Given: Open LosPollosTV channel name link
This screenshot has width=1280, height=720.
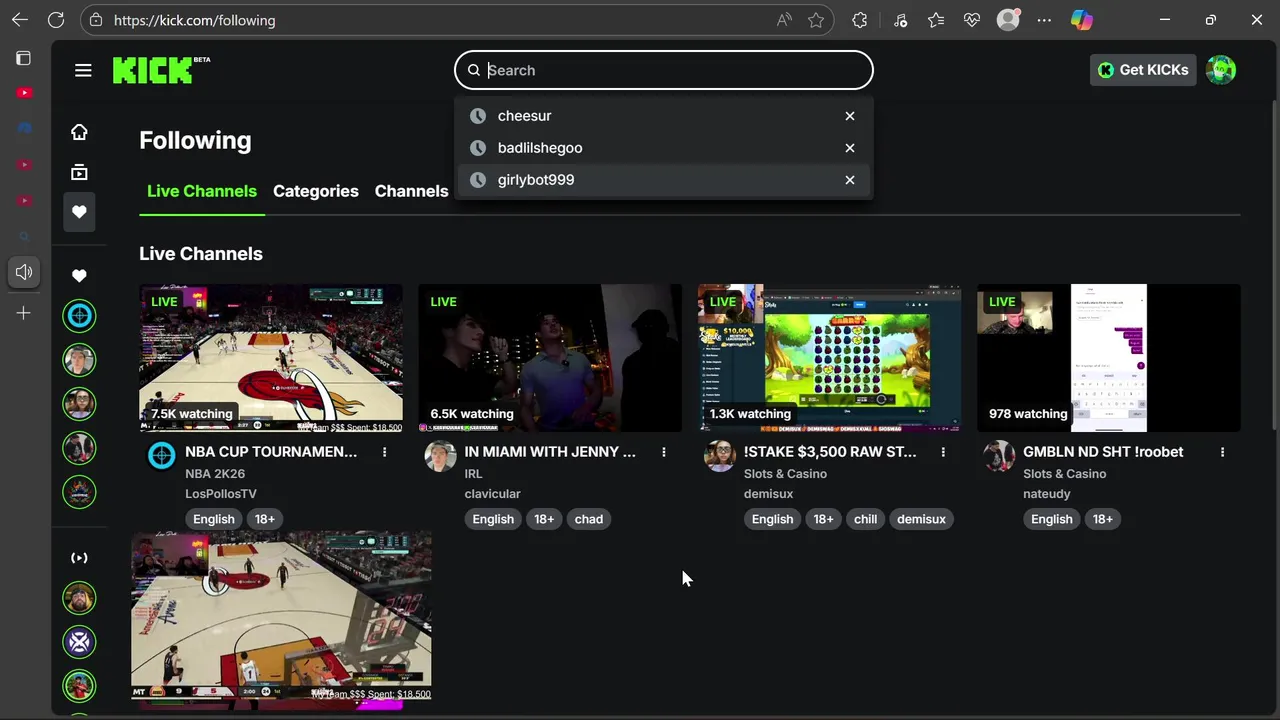Looking at the screenshot, I should pyautogui.click(x=221, y=494).
